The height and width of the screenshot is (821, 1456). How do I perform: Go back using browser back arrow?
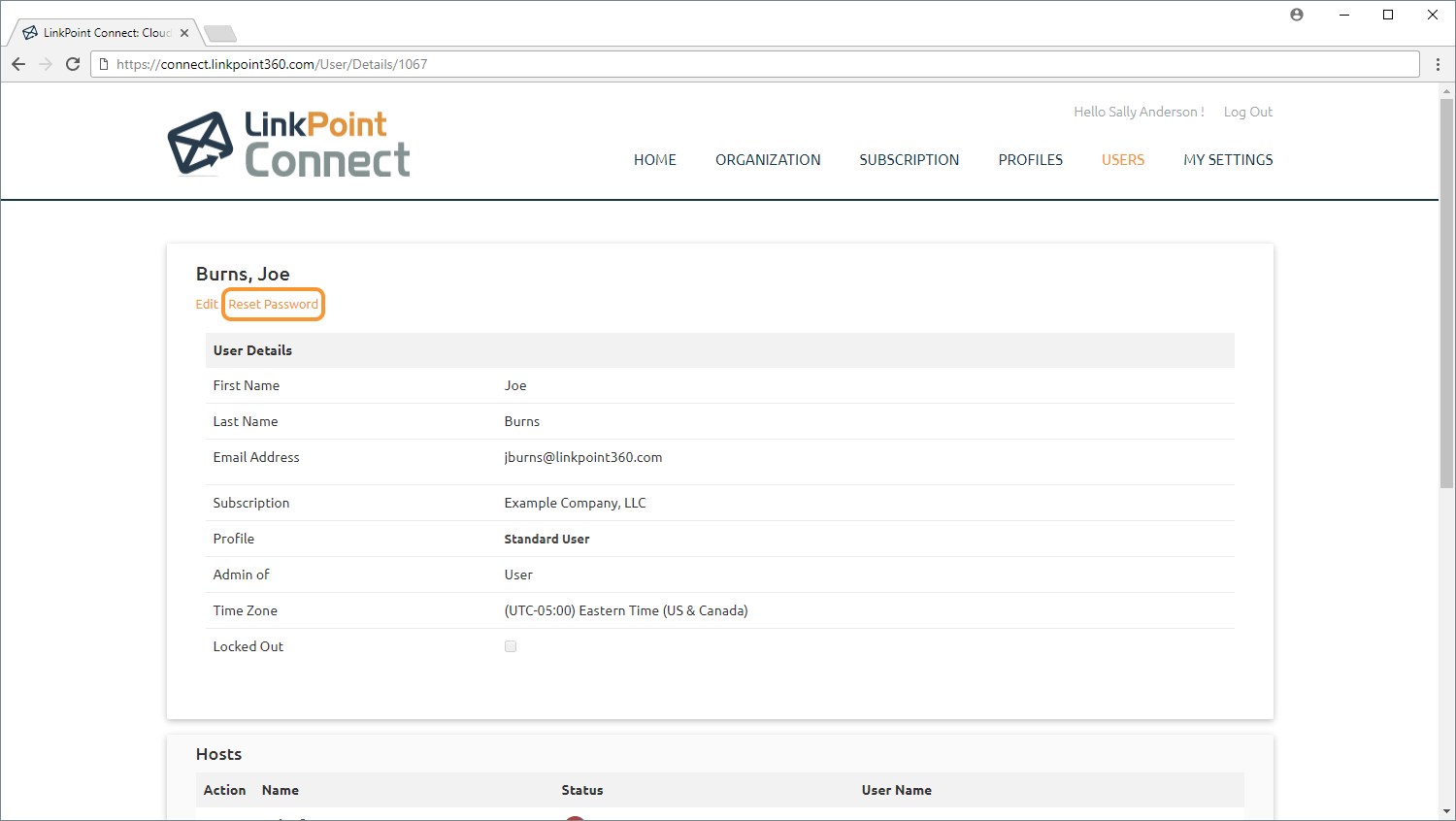(18, 64)
